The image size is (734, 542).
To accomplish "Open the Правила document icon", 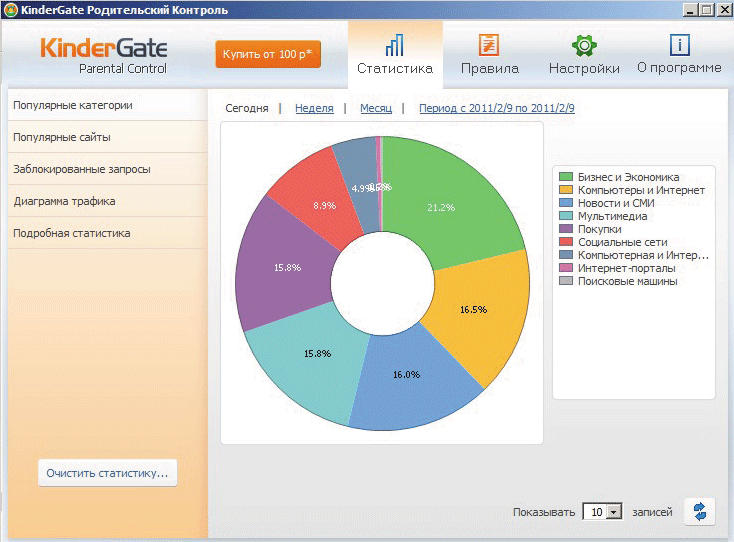I will click(489, 45).
